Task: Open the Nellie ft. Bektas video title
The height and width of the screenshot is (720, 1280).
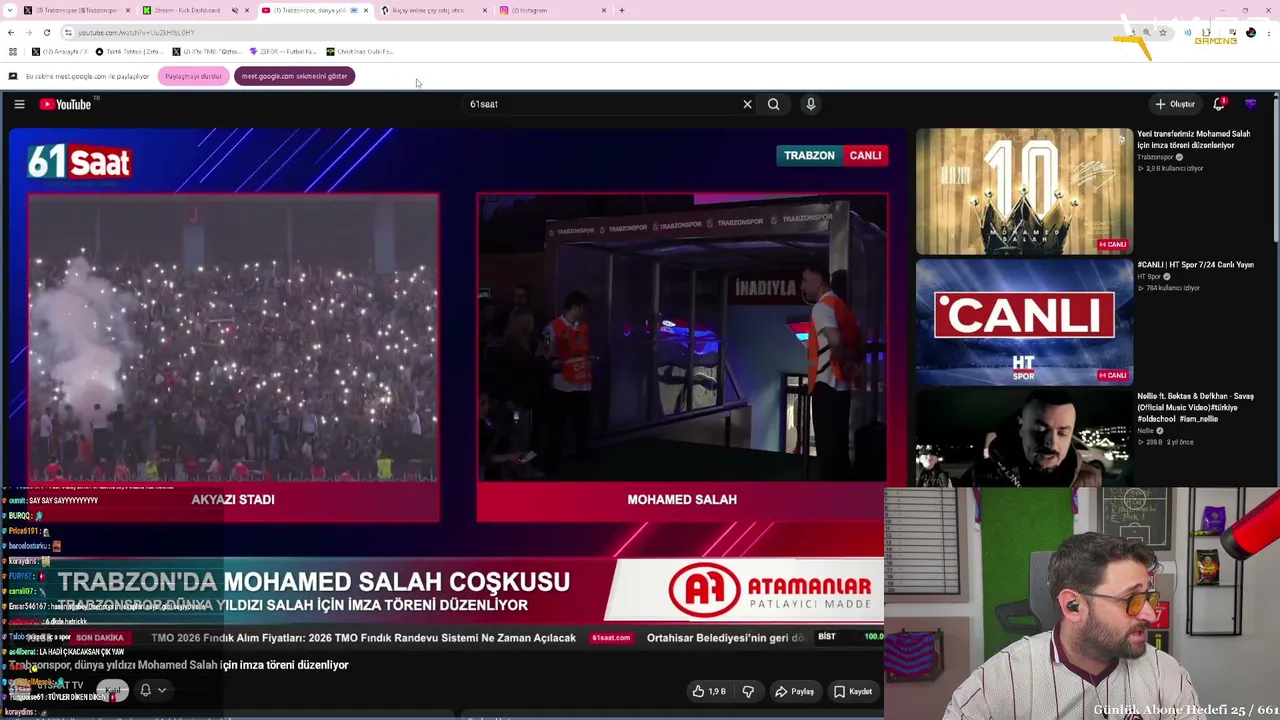Action: coord(1195,408)
